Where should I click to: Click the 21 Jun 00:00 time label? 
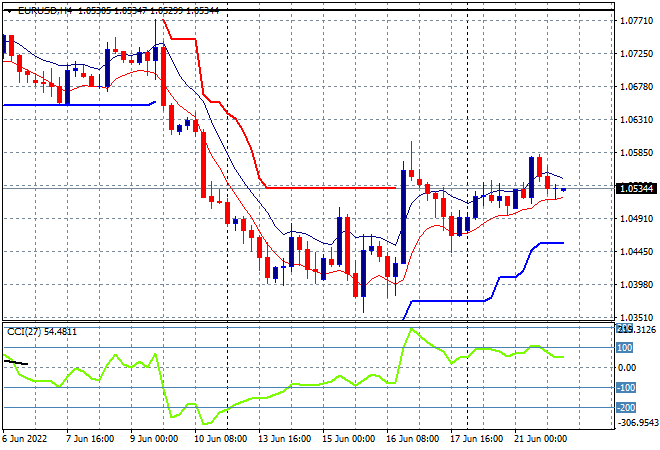[540, 439]
